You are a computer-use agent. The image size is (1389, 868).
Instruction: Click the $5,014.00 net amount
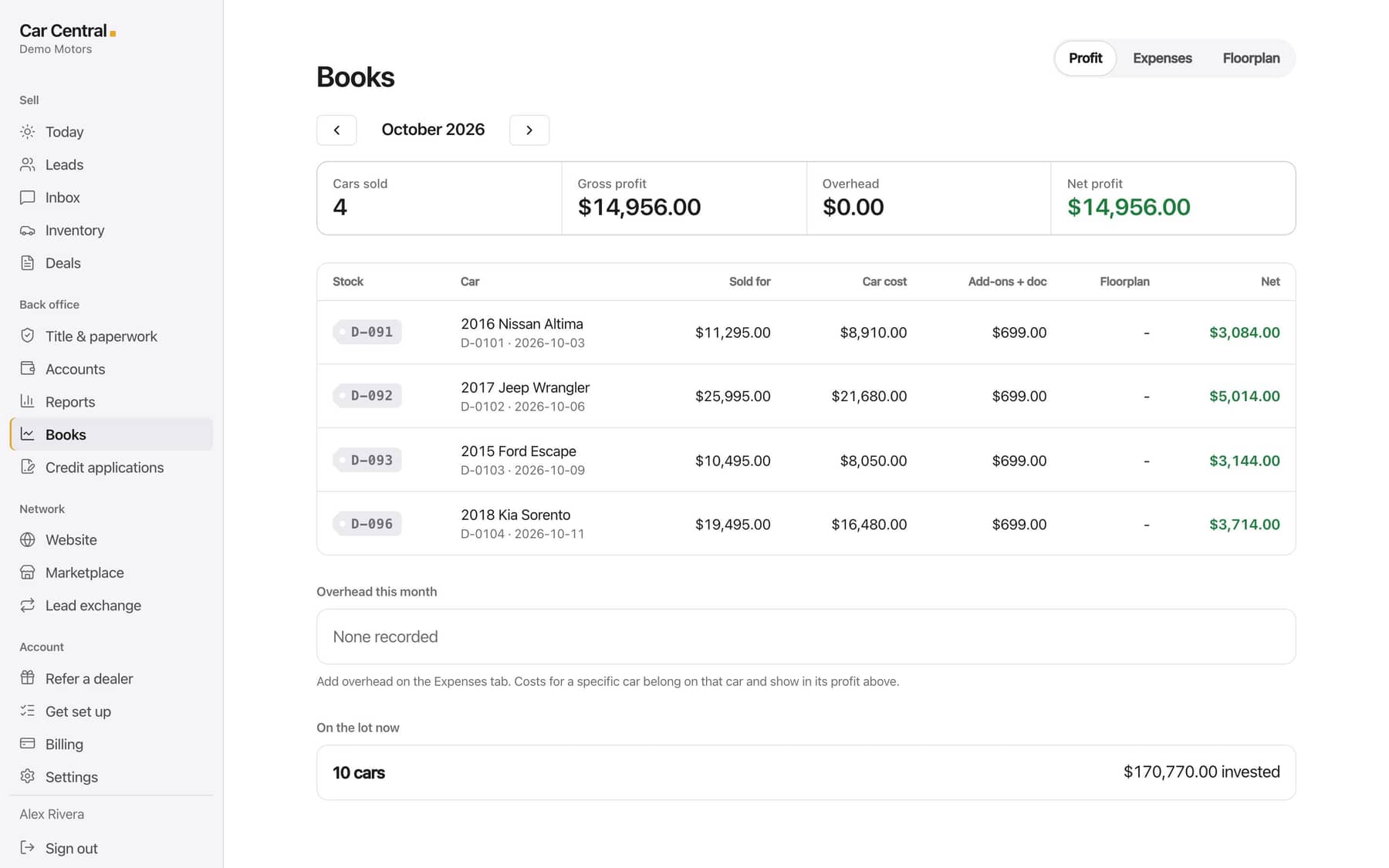1244,396
